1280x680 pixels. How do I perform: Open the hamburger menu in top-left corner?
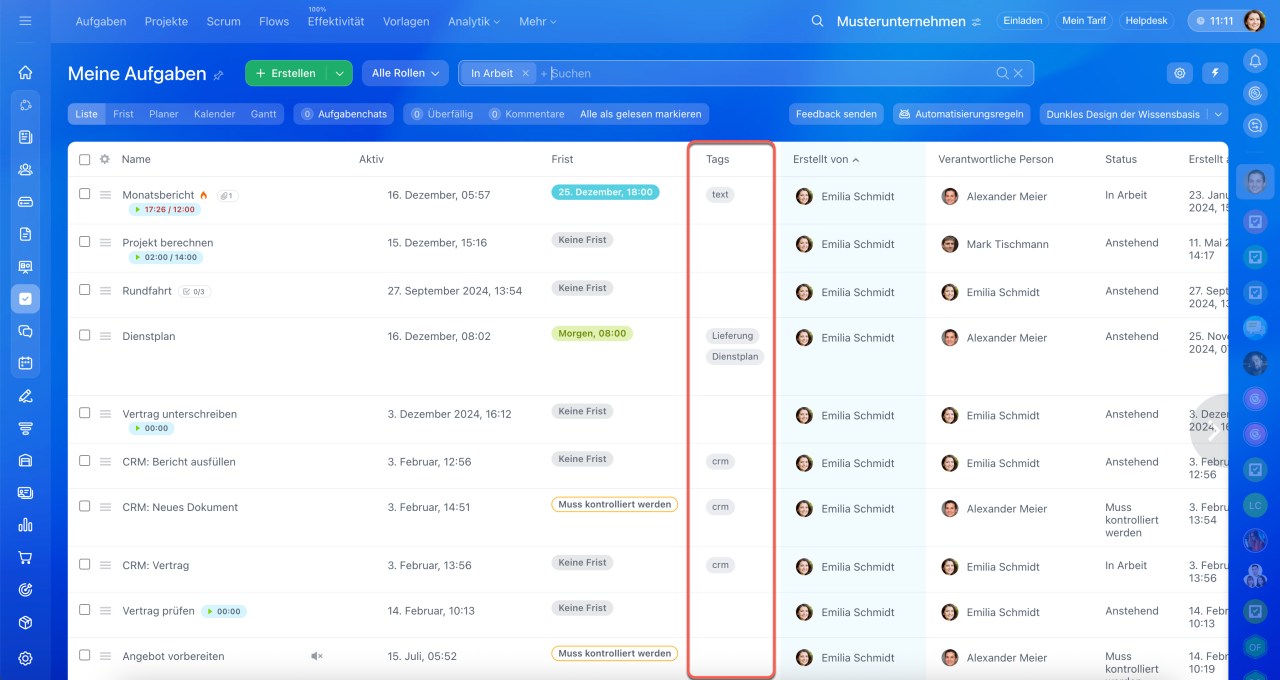[25, 21]
